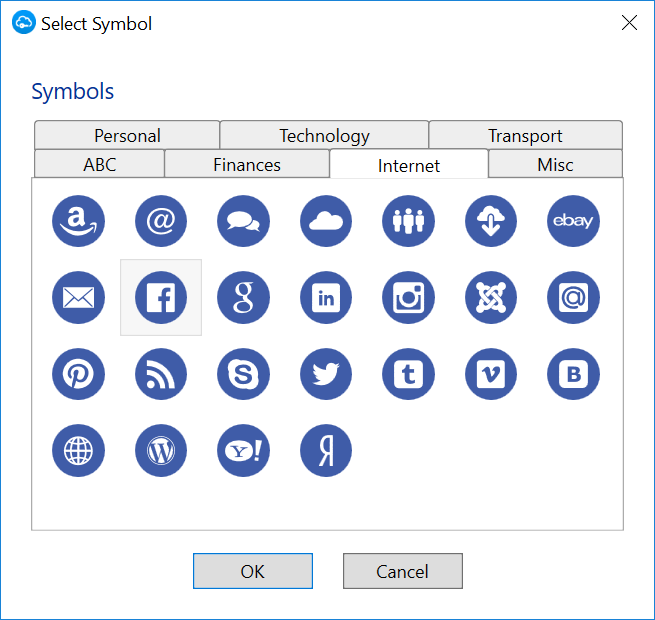Select the Twitter bird symbol
Viewport: 655px width, 620px height.
pyautogui.click(x=326, y=374)
